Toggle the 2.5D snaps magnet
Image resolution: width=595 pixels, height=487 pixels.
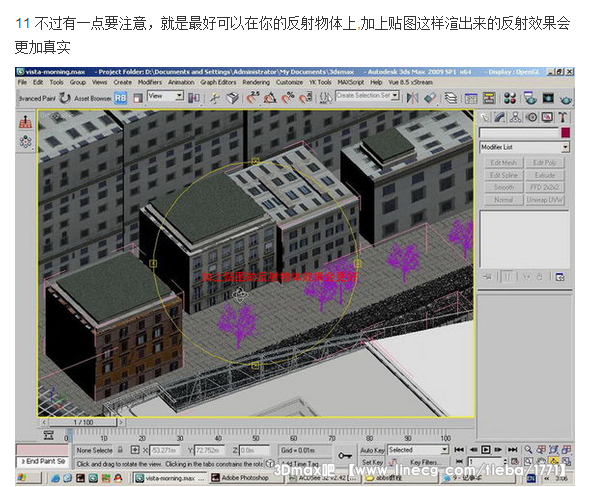pos(253,98)
